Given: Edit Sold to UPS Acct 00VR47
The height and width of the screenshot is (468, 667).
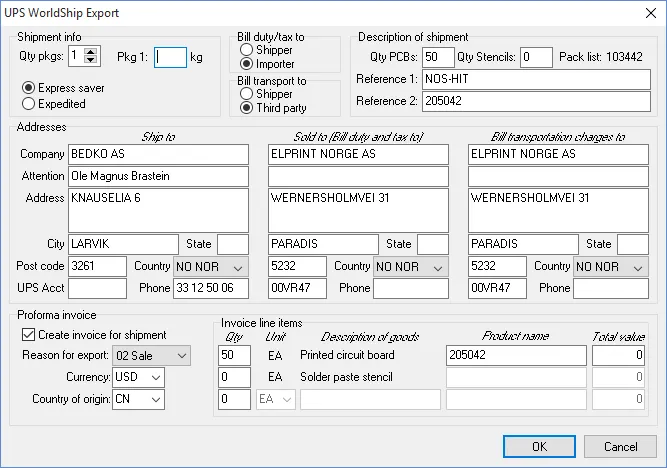Looking at the screenshot, I should pos(297,289).
